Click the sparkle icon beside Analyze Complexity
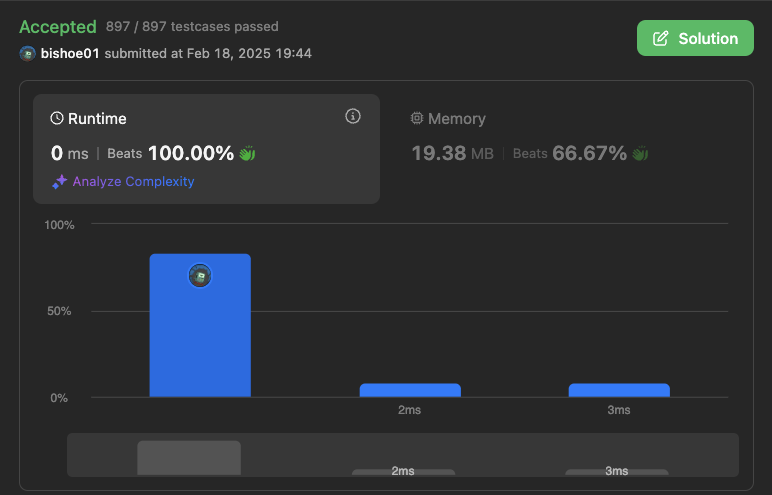Screen dimensions: 772x495 click(60, 182)
